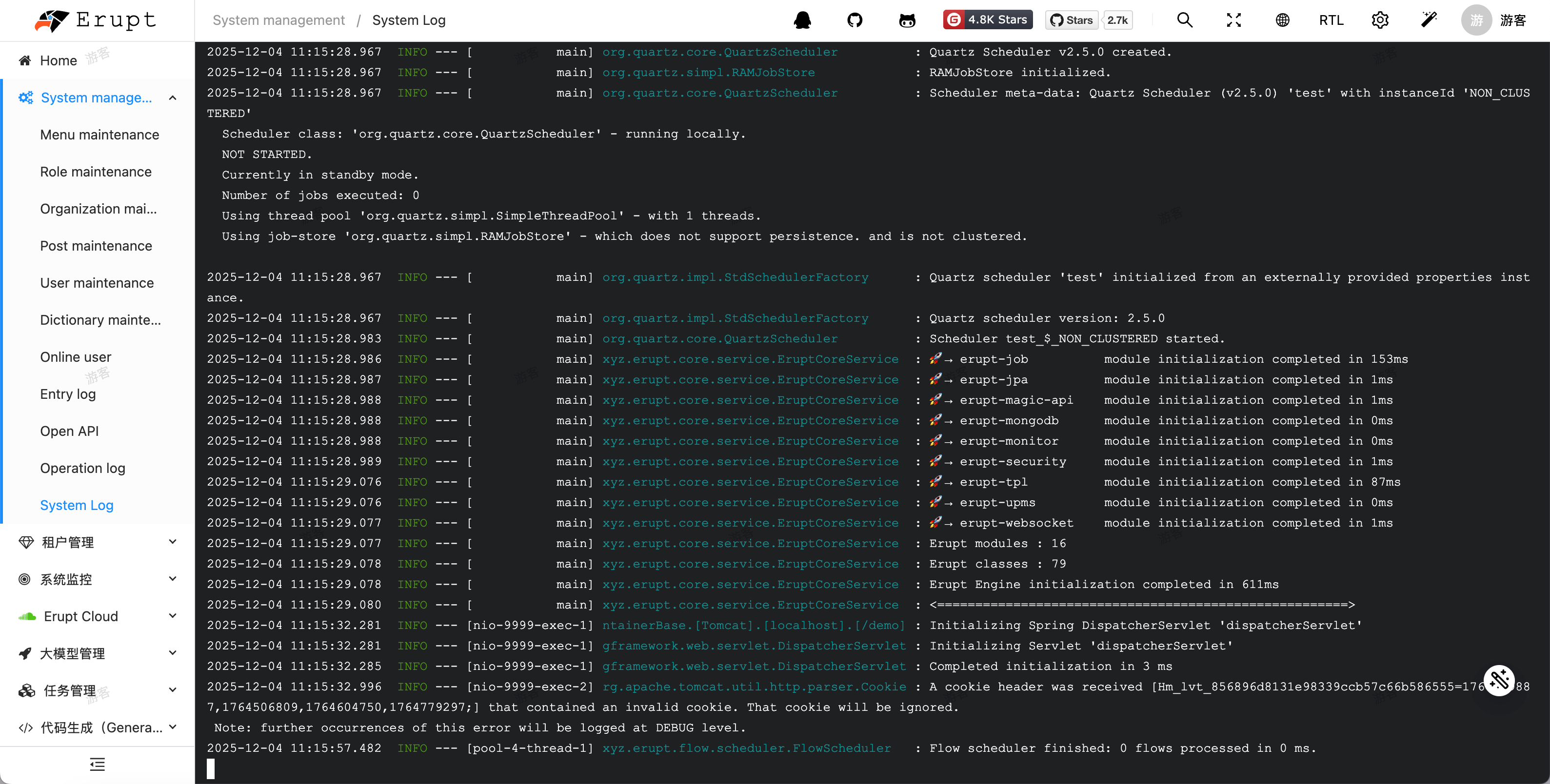The width and height of the screenshot is (1550, 784).
Task: Collapse the sidebar with bottom fold icon
Action: coord(97,765)
